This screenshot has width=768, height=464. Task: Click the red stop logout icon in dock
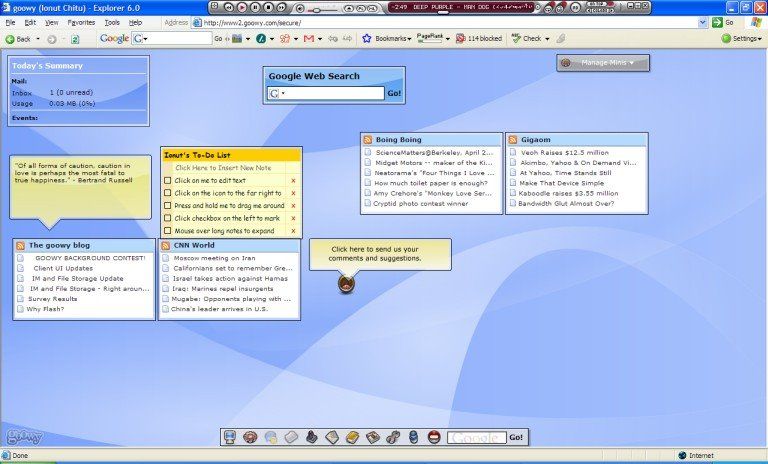tap(434, 437)
